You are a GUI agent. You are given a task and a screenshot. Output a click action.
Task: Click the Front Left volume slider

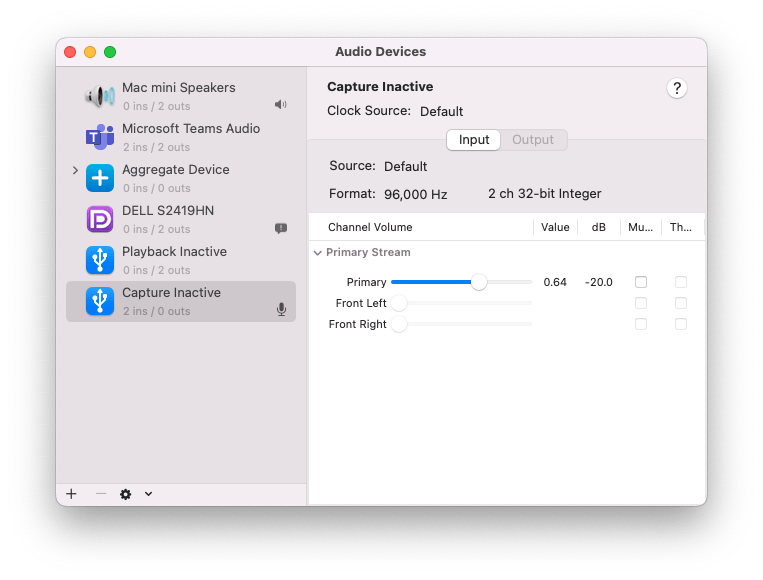coord(461,303)
